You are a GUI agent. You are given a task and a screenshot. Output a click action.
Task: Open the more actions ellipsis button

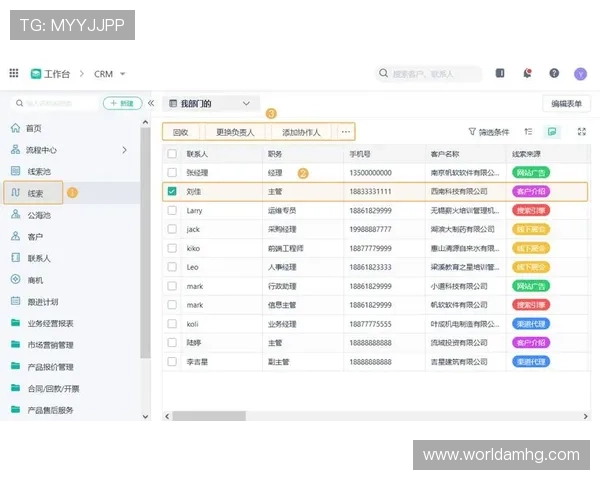(346, 132)
